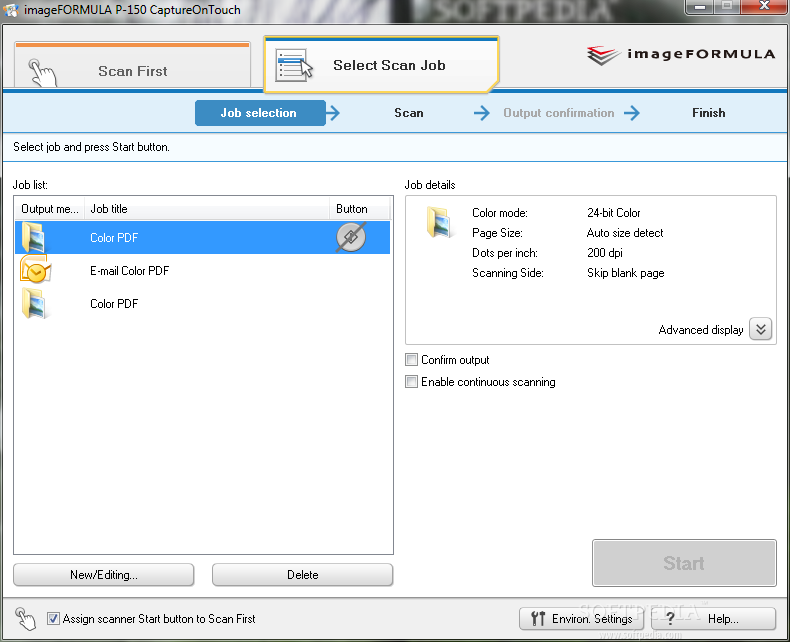790x642 pixels.
Task: Click the Scan step label
Action: [x=409, y=113]
